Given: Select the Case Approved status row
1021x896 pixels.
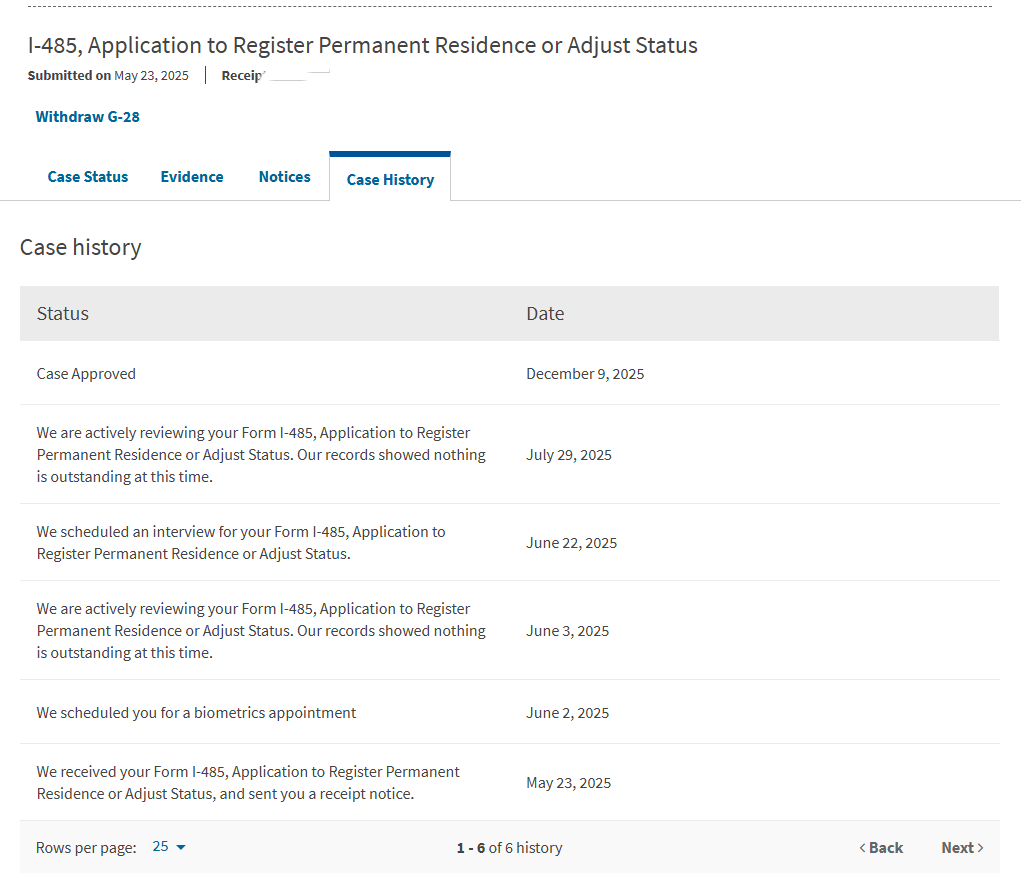Looking at the screenshot, I should coord(86,374).
